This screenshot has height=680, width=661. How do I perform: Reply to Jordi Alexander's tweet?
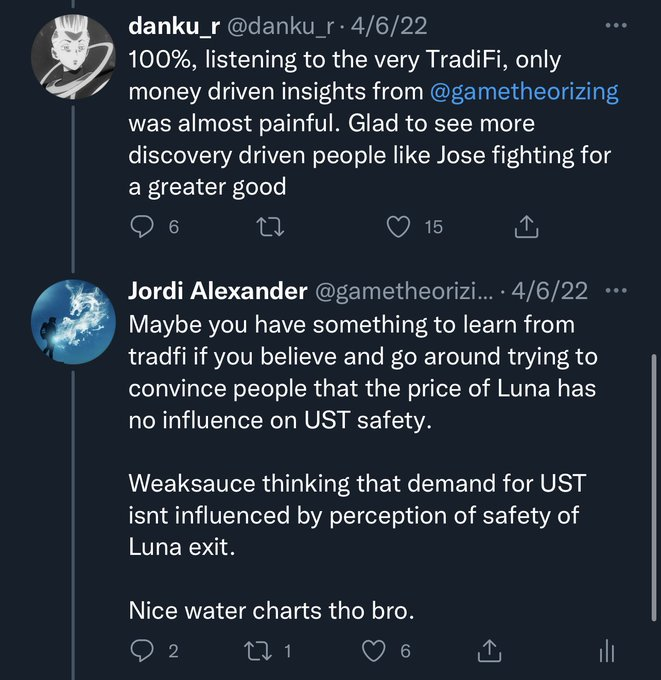pyautogui.click(x=141, y=651)
